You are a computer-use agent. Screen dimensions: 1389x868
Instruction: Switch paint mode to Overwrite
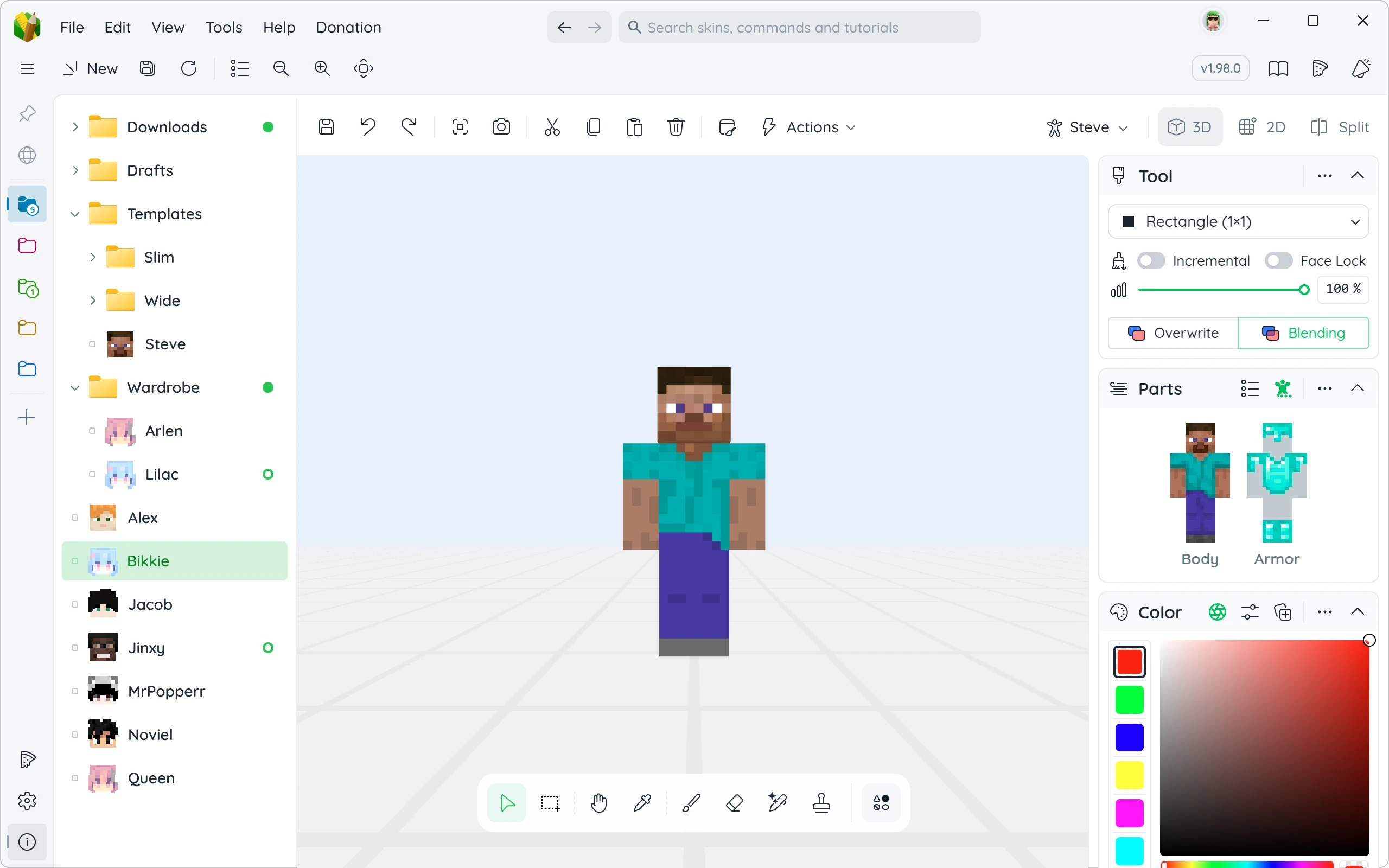coord(1173,333)
